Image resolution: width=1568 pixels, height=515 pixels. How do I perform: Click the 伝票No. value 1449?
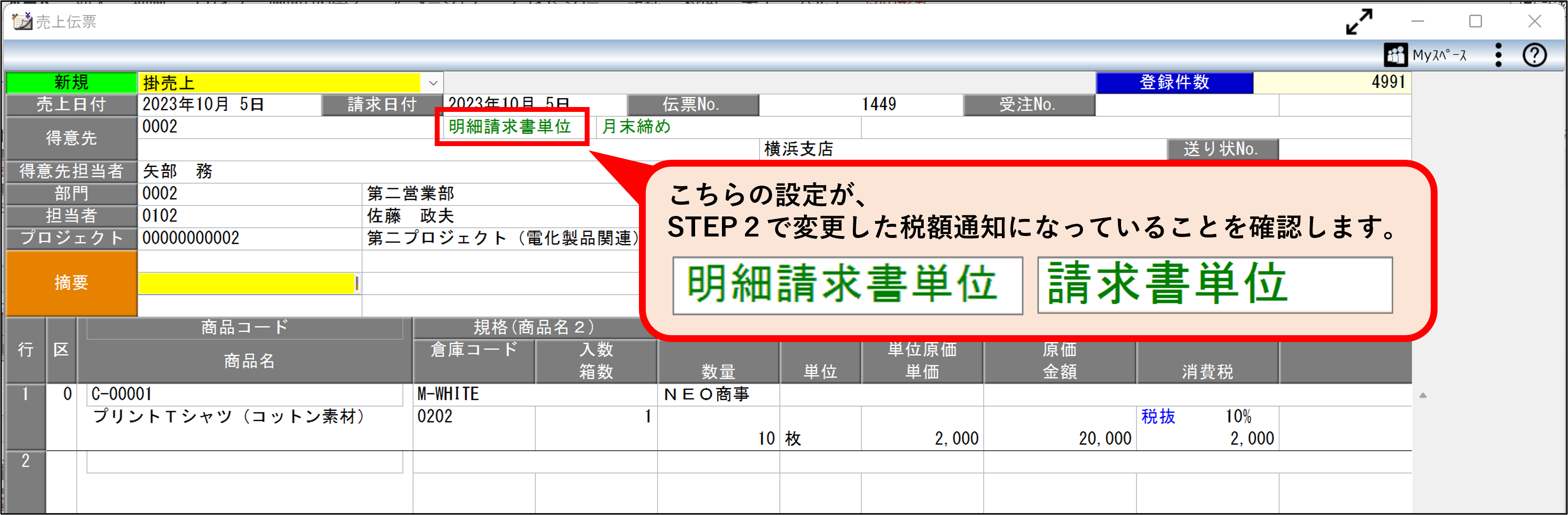[x=878, y=105]
